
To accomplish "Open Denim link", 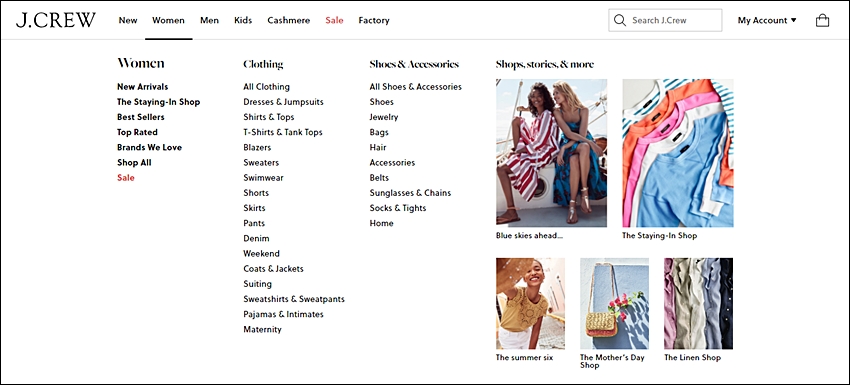I will click(256, 239).
